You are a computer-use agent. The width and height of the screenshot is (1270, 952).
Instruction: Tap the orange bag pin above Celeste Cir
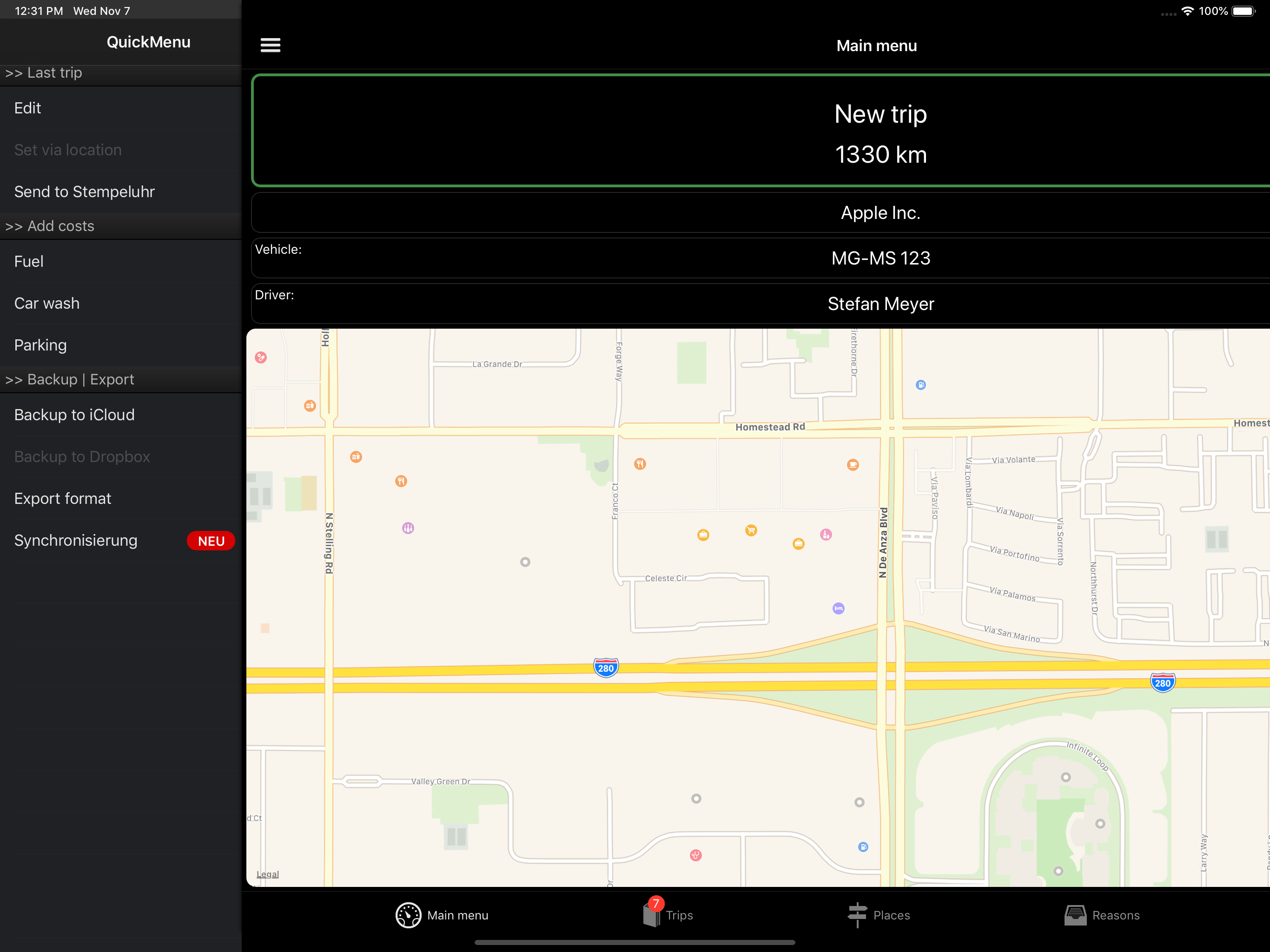point(703,535)
